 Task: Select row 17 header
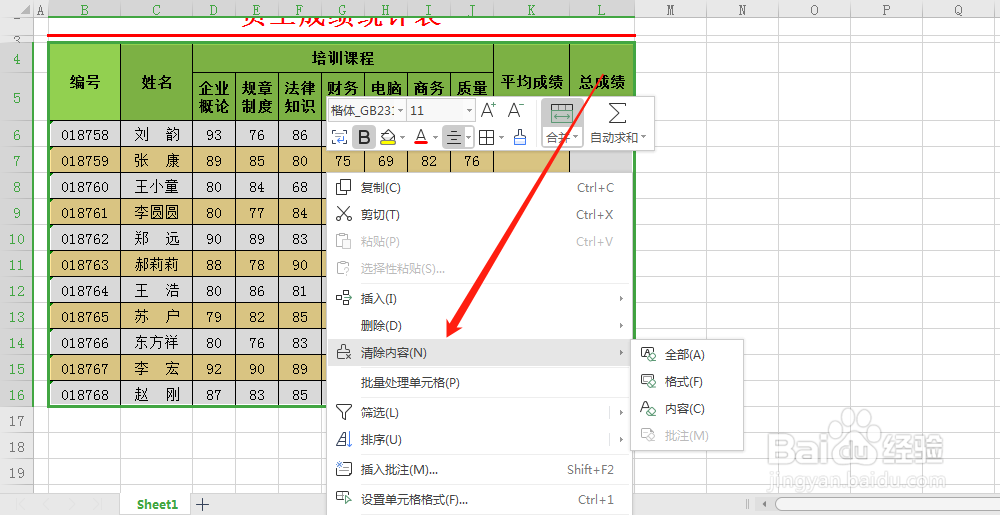pyautogui.click(x=16, y=421)
